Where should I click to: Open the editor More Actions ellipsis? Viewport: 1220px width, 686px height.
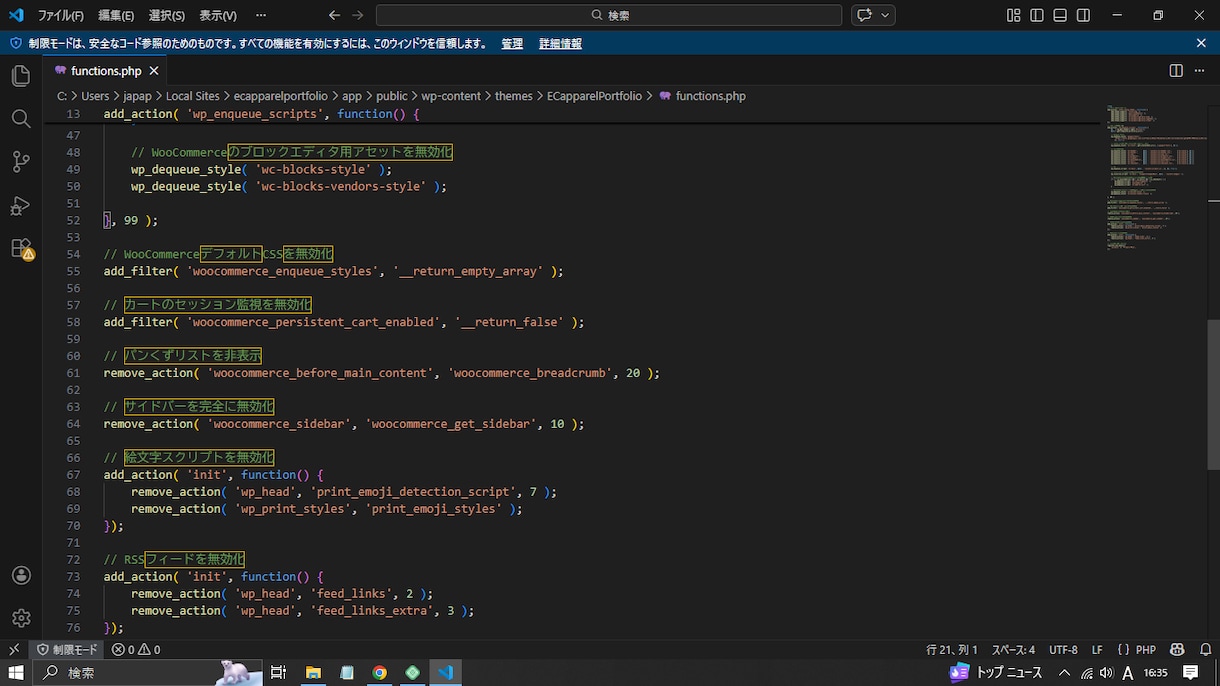1201,71
